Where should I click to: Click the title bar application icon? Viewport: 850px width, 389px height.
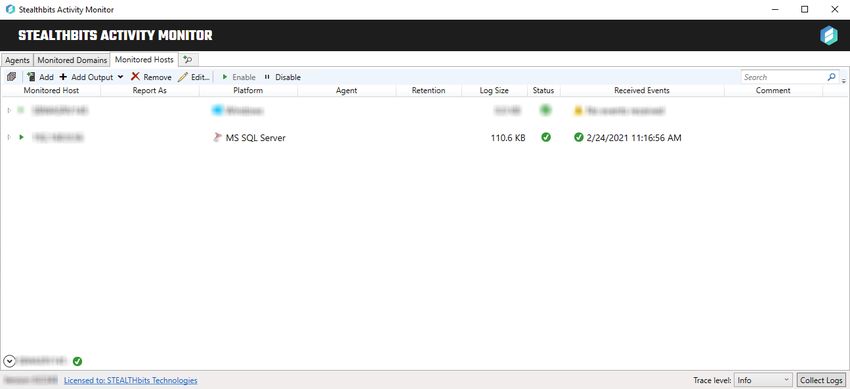[x=10, y=9]
